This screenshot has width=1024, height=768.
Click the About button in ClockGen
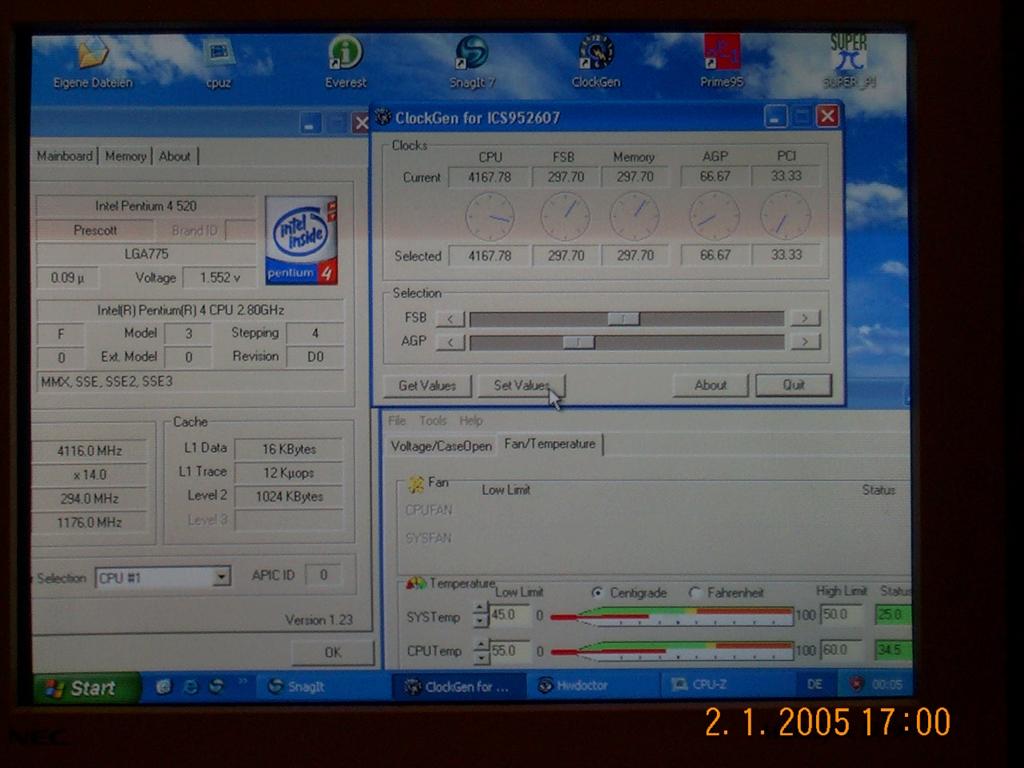point(711,385)
